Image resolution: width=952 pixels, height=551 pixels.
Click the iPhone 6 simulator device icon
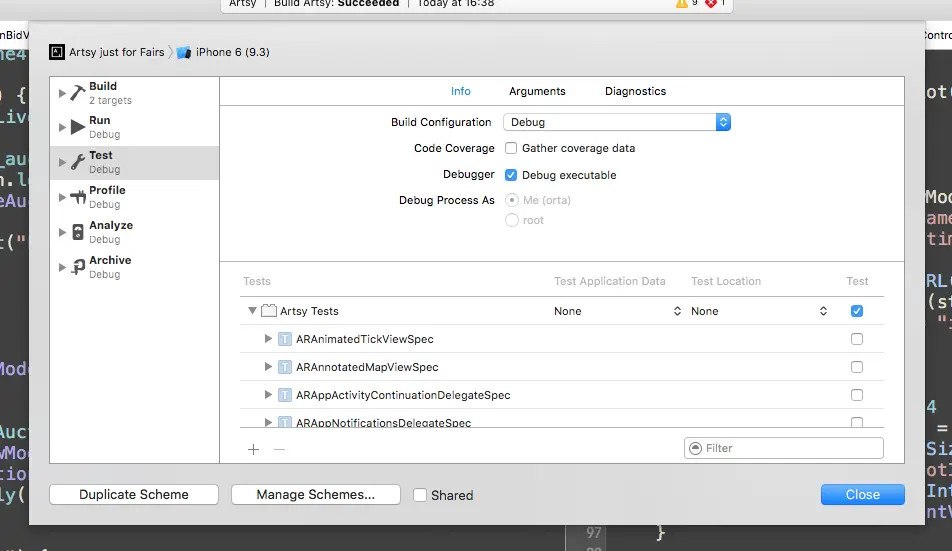click(184, 52)
